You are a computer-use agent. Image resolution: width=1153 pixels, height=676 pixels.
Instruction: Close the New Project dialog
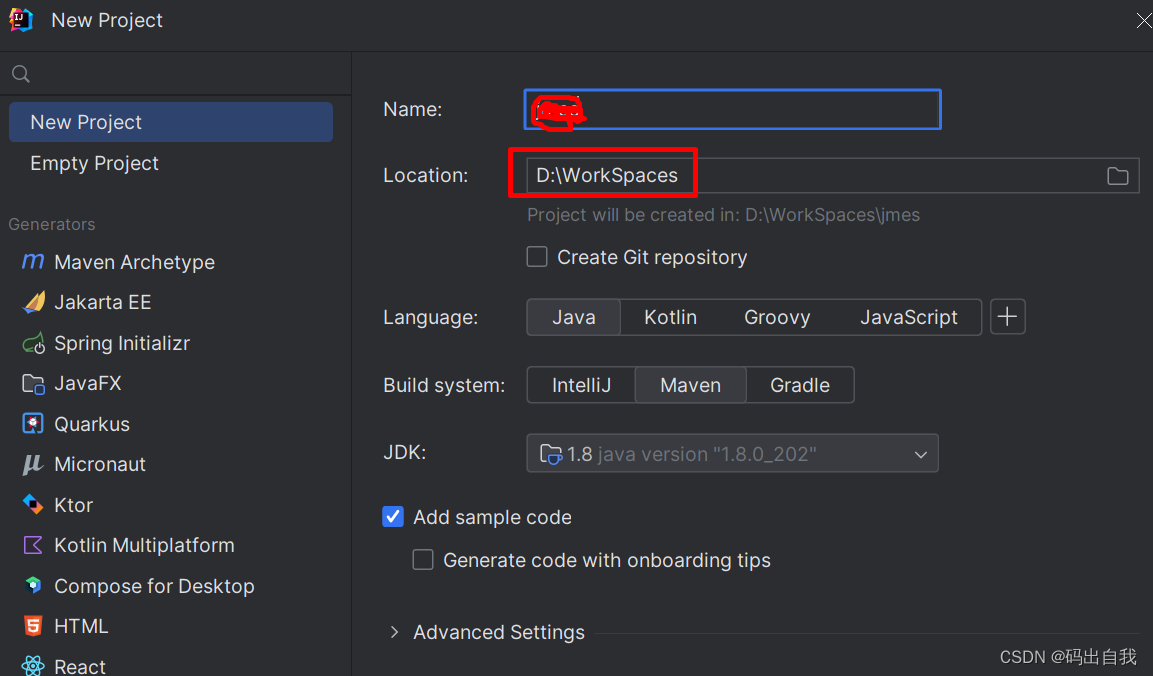(x=1143, y=21)
